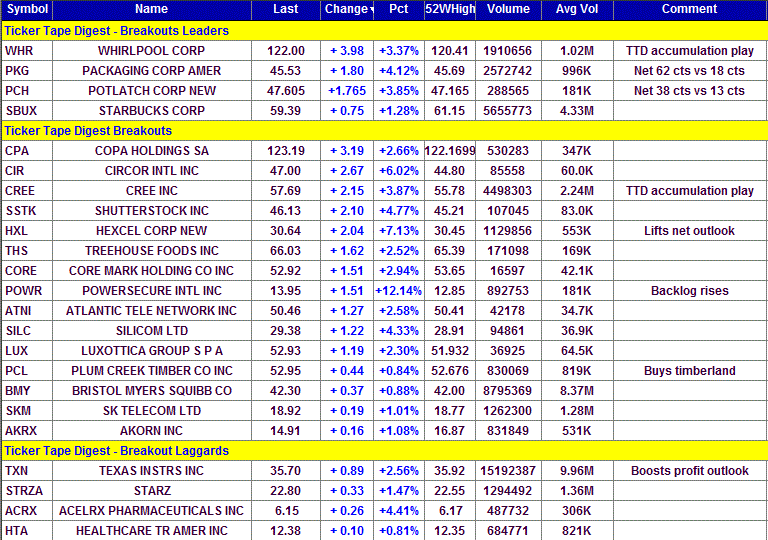This screenshot has width=768, height=540.
Task: Click the Backlog rises comment
Action: [690, 291]
